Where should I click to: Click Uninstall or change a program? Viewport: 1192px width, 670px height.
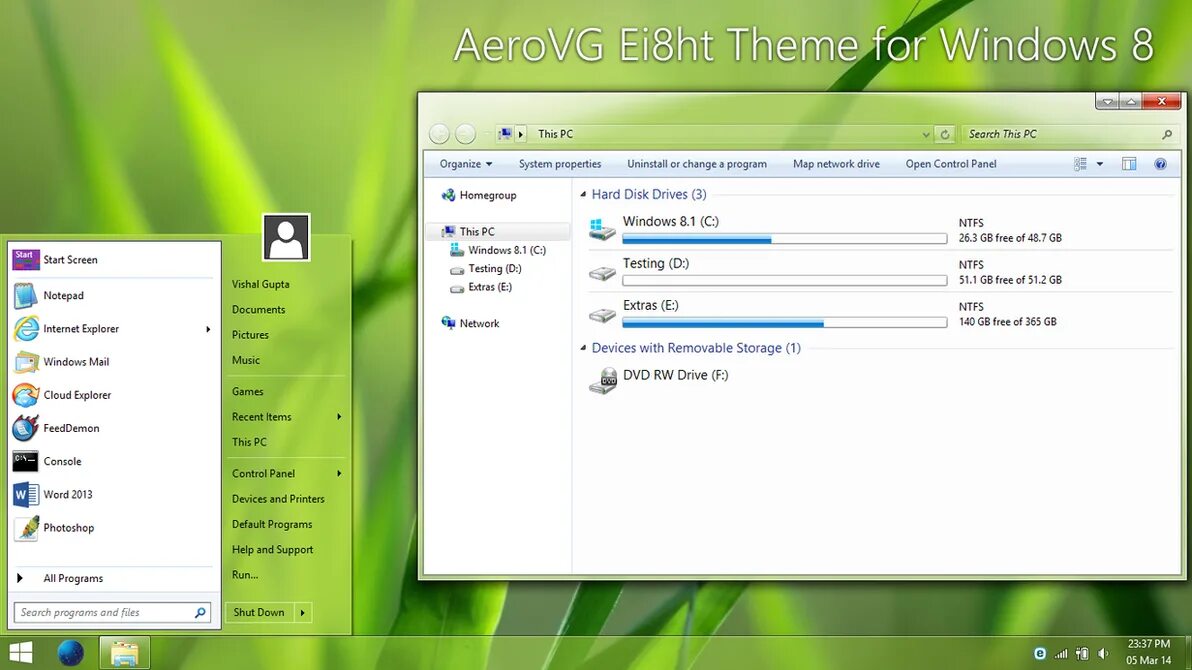coord(696,164)
